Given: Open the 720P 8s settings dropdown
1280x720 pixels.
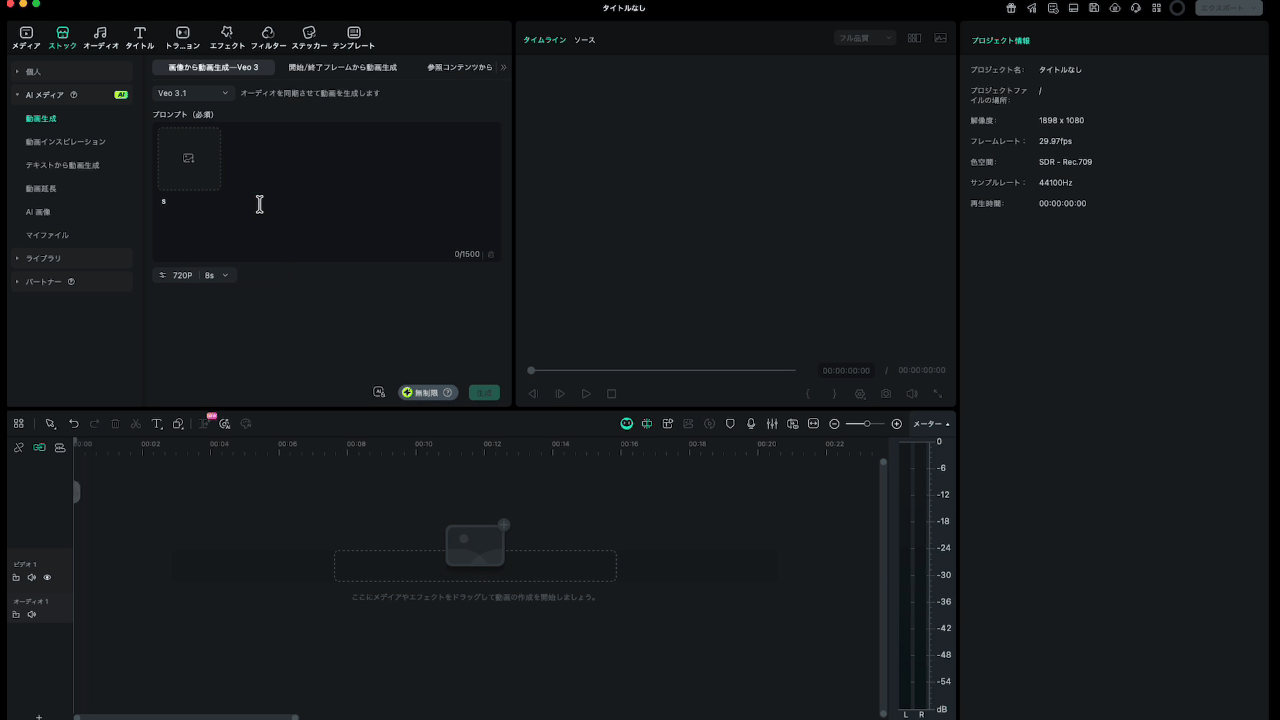Looking at the screenshot, I should [x=195, y=275].
